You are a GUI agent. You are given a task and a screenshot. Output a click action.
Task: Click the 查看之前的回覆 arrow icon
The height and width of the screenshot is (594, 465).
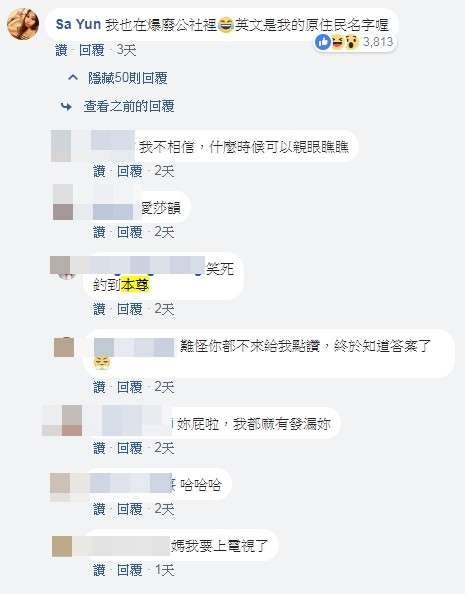click(66, 106)
